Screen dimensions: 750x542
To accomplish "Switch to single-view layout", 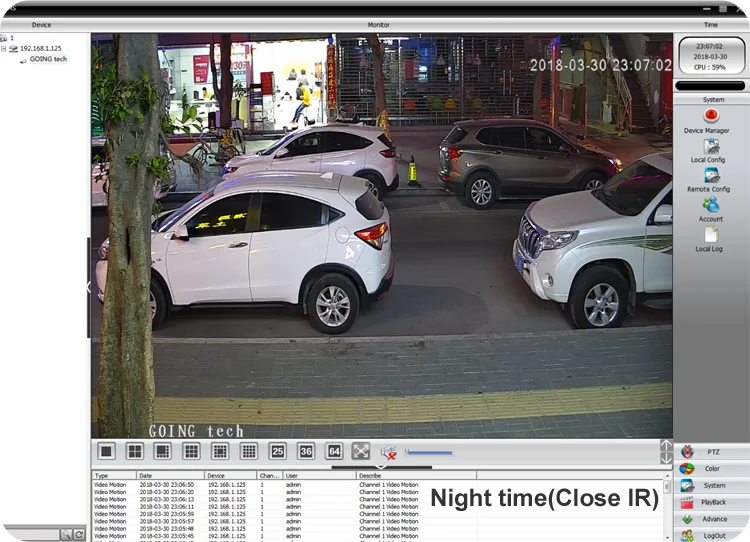I will point(107,451).
